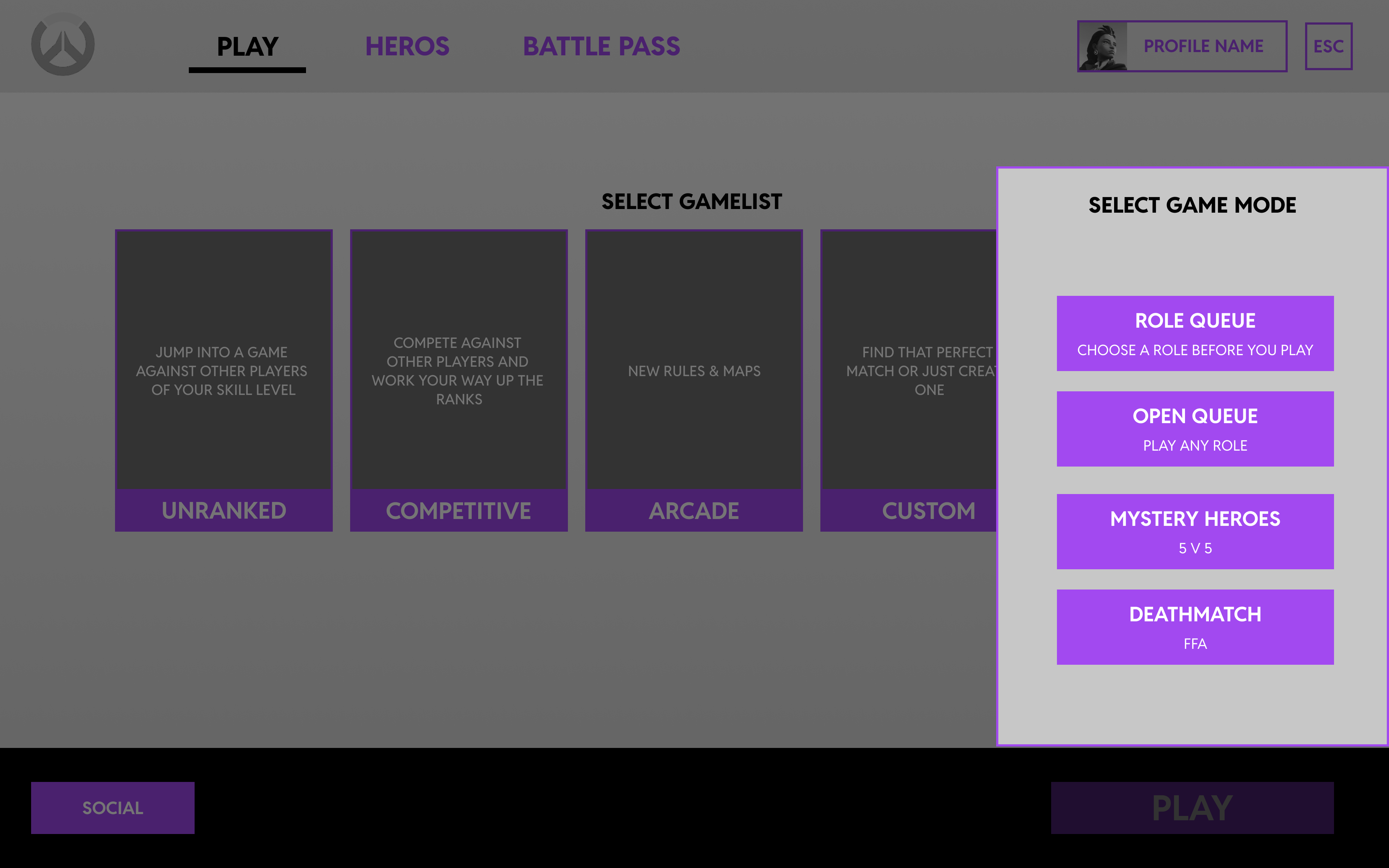
Task: Select the Role Queue game mode
Action: point(1195,333)
